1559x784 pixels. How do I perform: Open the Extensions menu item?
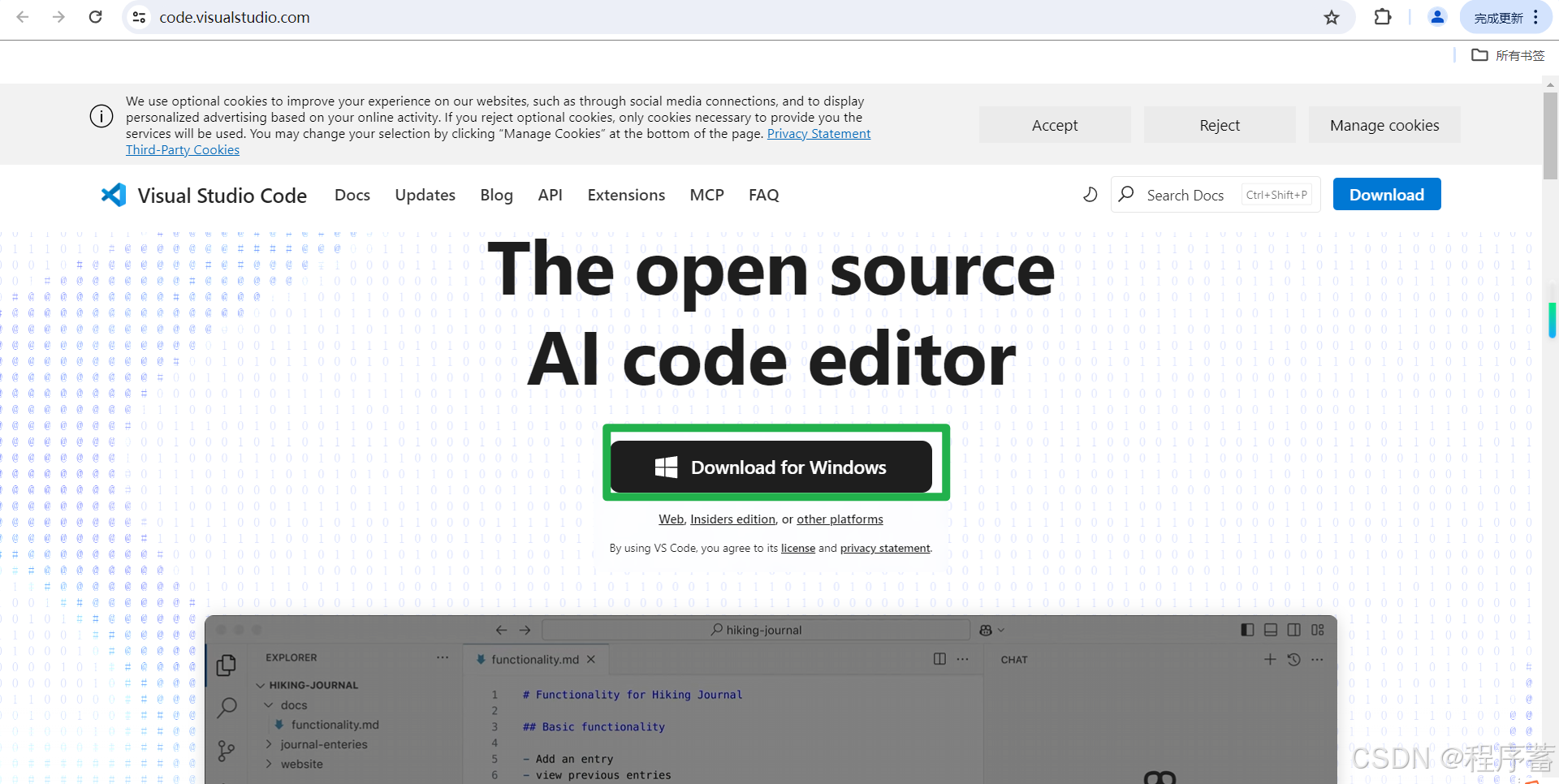coord(626,195)
